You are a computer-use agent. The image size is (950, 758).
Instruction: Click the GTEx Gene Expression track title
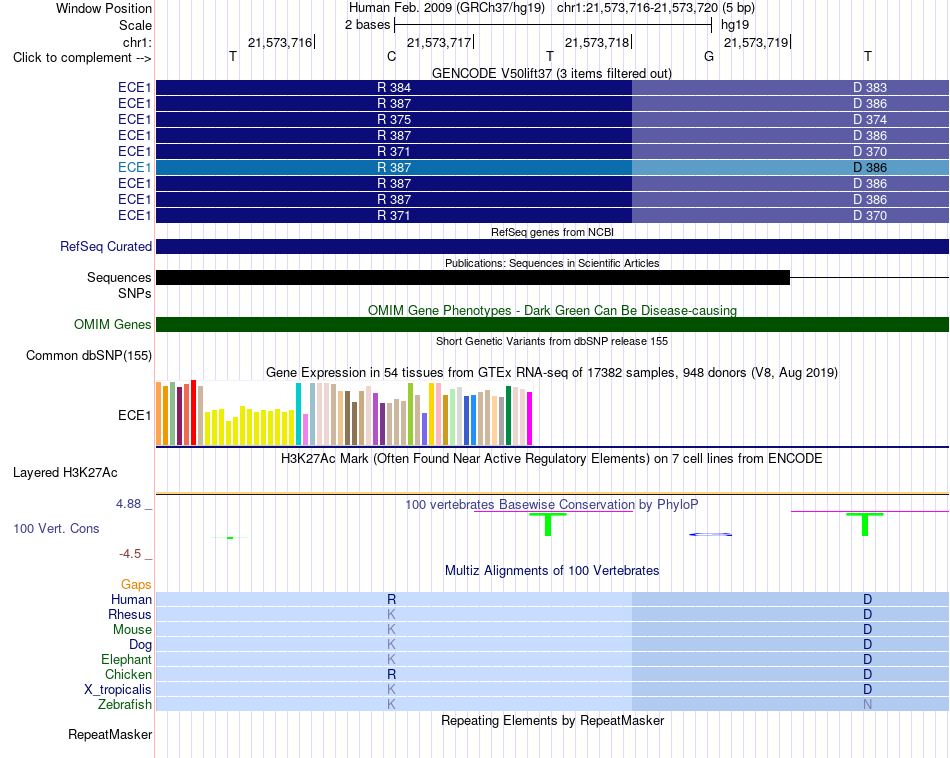click(x=552, y=373)
